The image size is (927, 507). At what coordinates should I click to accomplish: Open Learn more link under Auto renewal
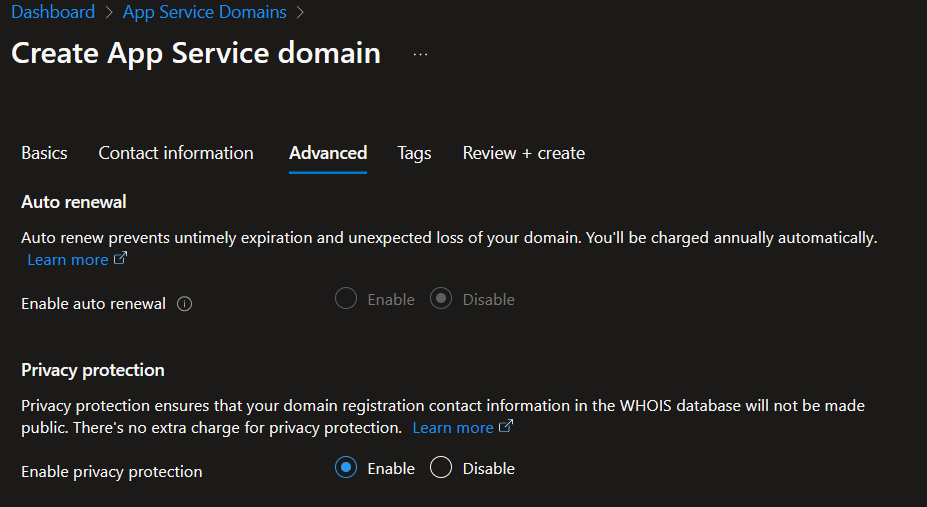tap(68, 260)
